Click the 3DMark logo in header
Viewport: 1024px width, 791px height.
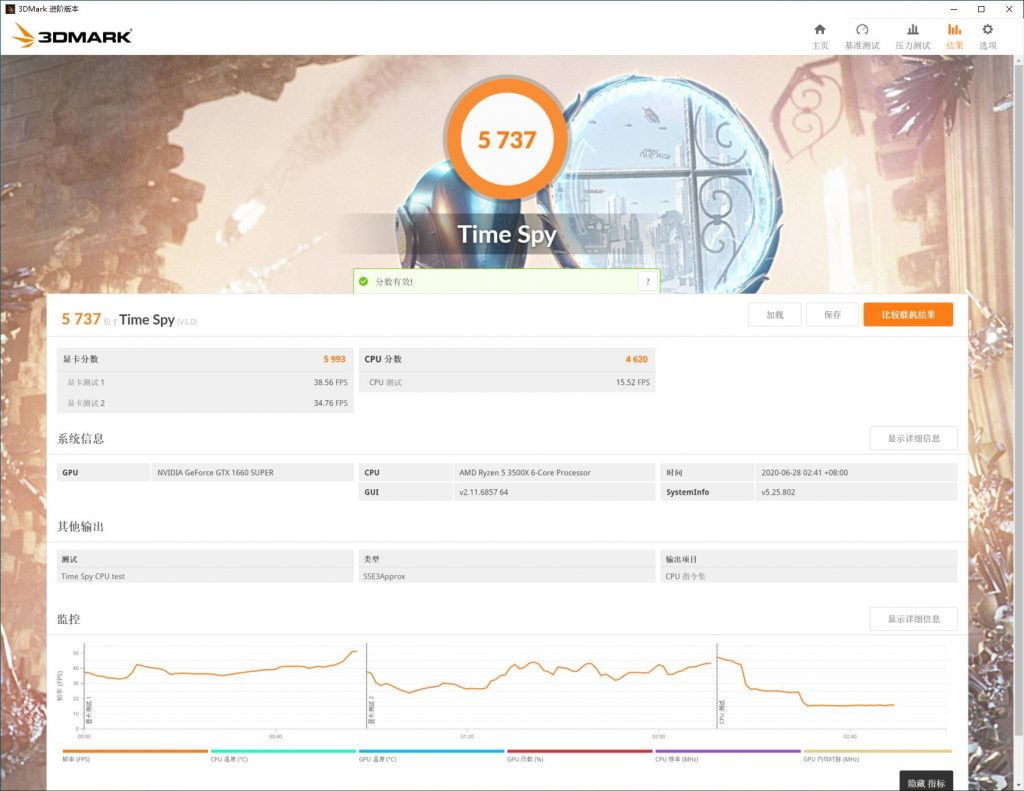coord(72,35)
